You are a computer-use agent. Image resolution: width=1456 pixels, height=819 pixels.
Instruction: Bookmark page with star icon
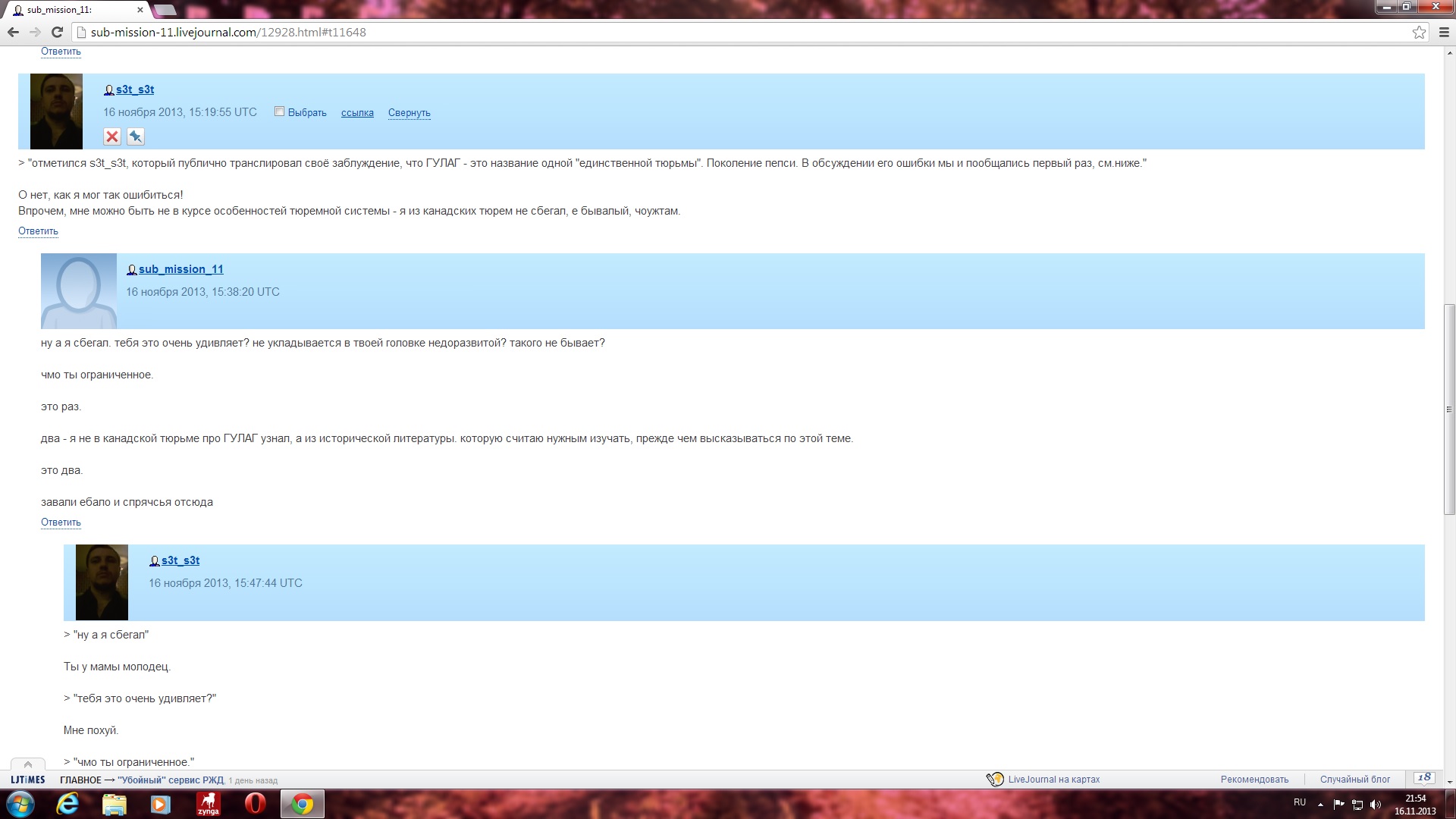coord(1419,32)
